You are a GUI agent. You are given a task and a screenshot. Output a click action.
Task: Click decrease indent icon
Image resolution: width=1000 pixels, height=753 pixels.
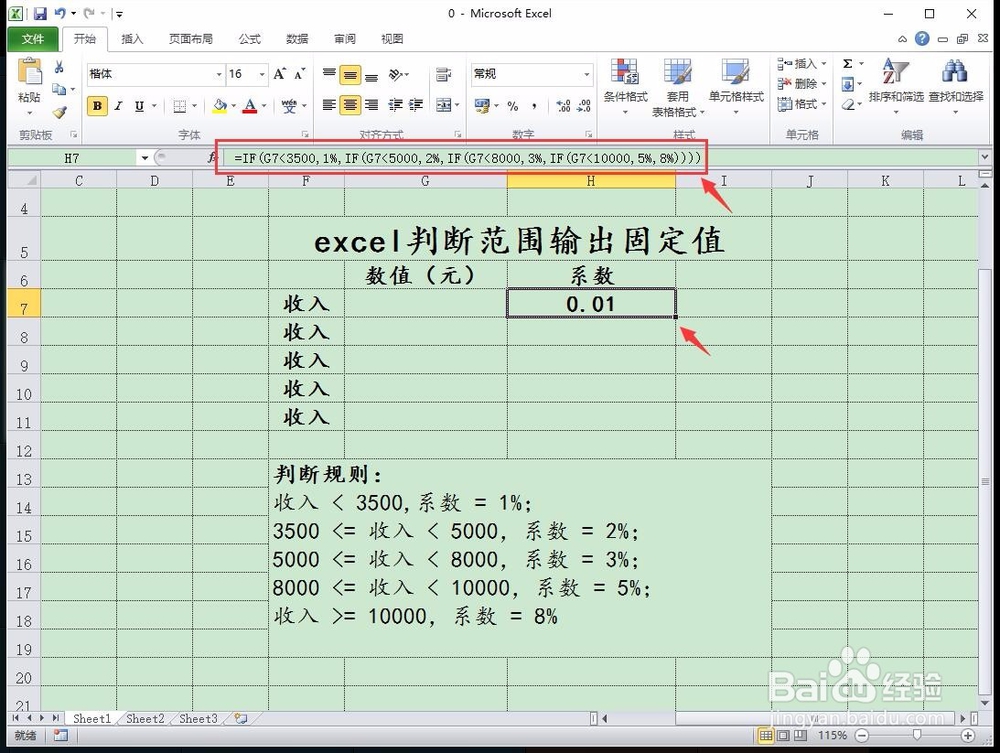tap(395, 105)
